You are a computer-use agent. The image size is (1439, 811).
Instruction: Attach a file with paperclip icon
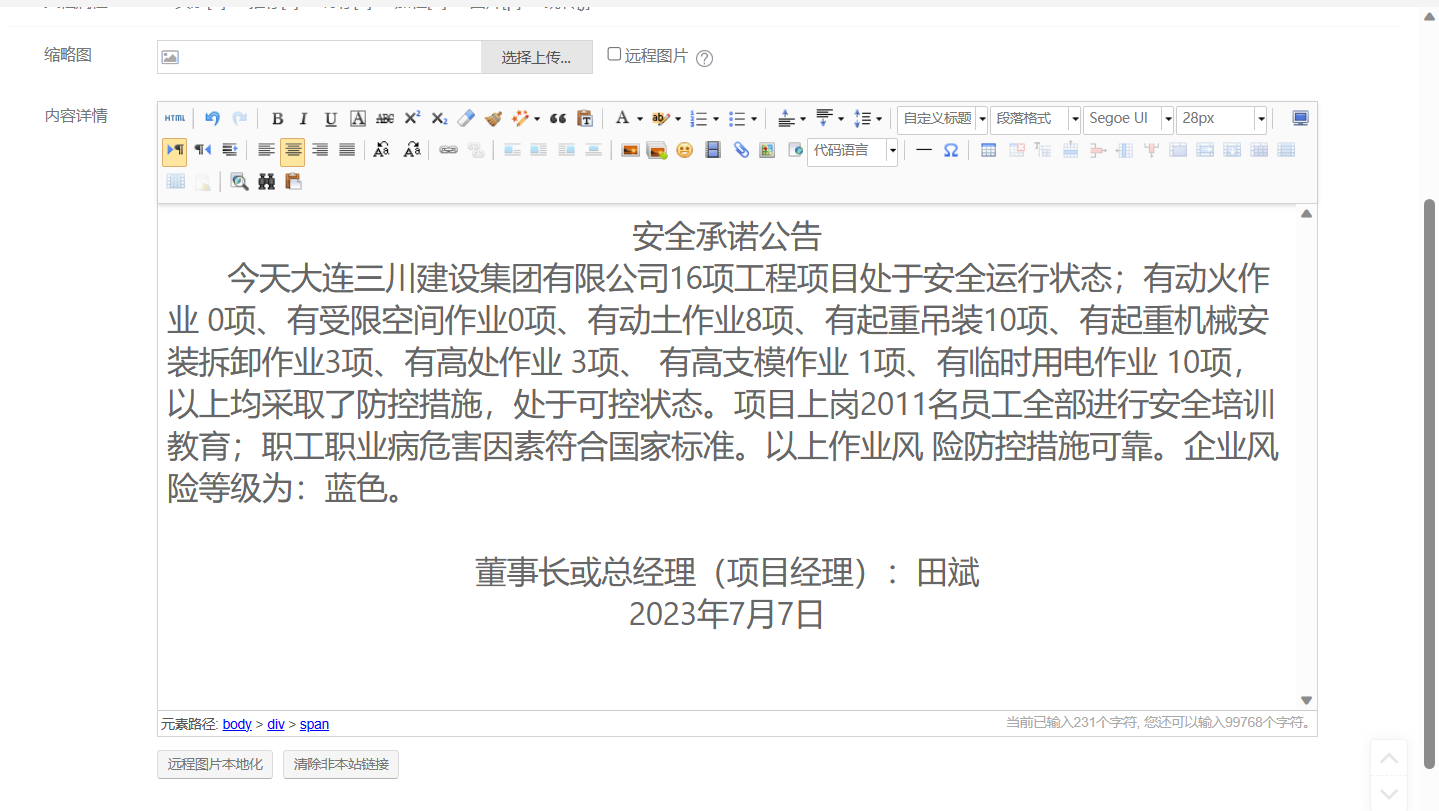click(741, 150)
